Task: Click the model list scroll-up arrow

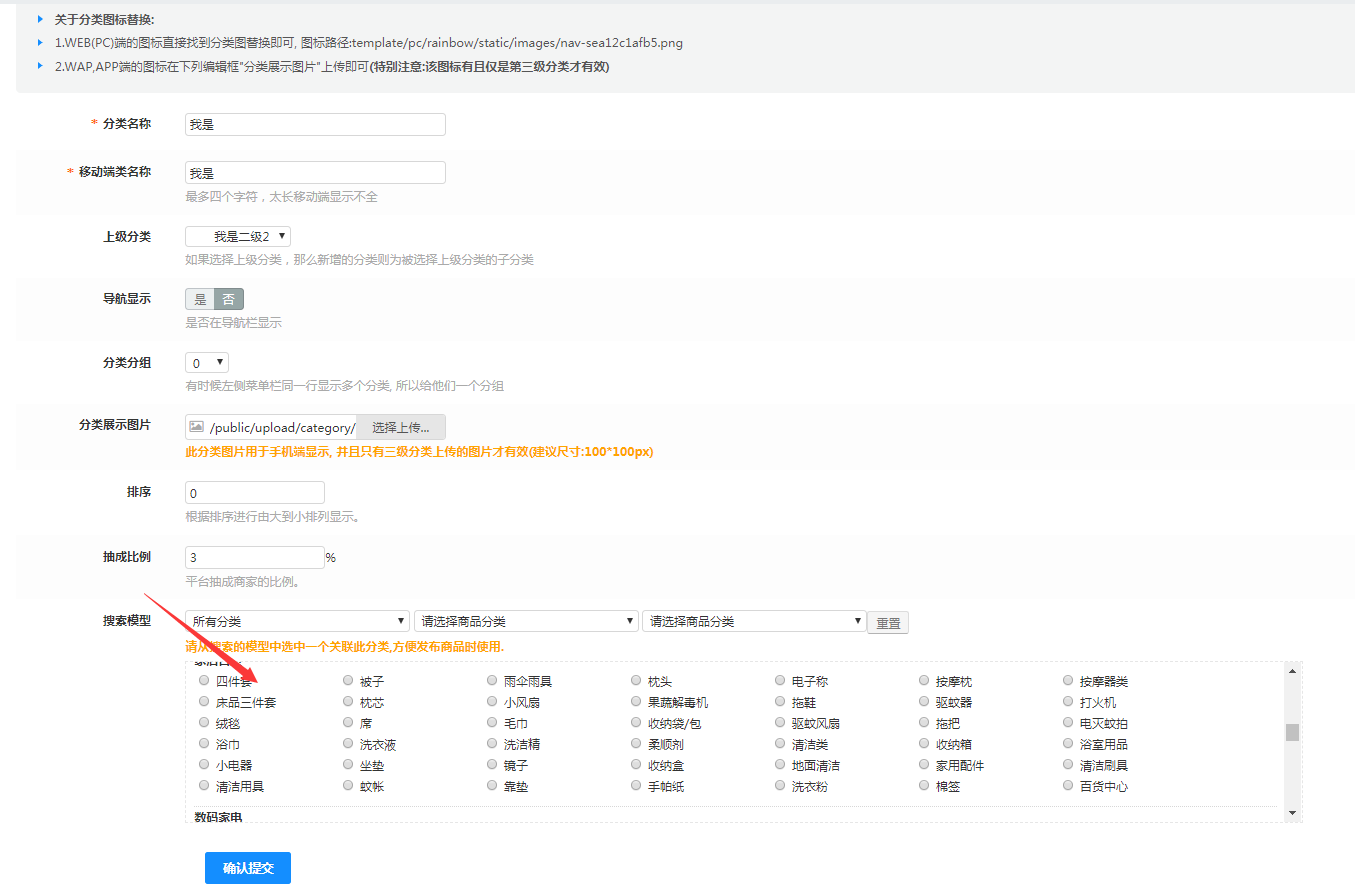Action: tap(1292, 671)
